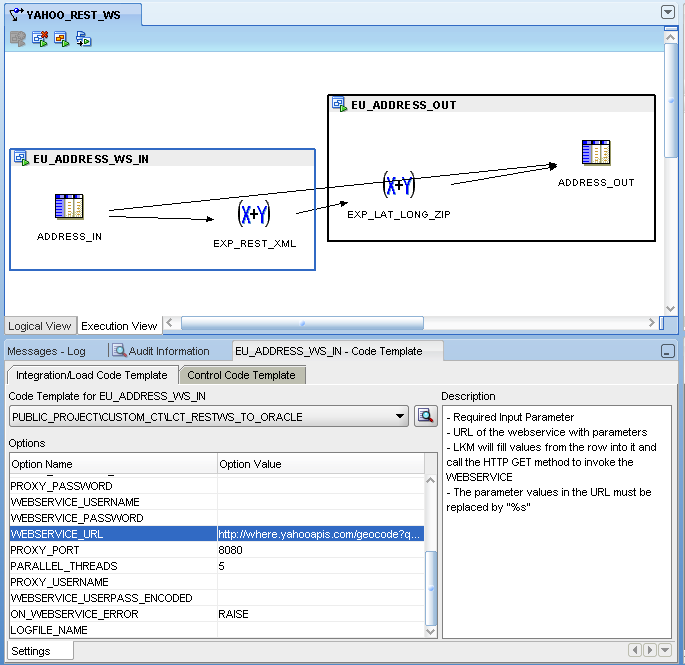Click the magnifier icon beside code template dropdown
This screenshot has width=685, height=665.
point(426,416)
